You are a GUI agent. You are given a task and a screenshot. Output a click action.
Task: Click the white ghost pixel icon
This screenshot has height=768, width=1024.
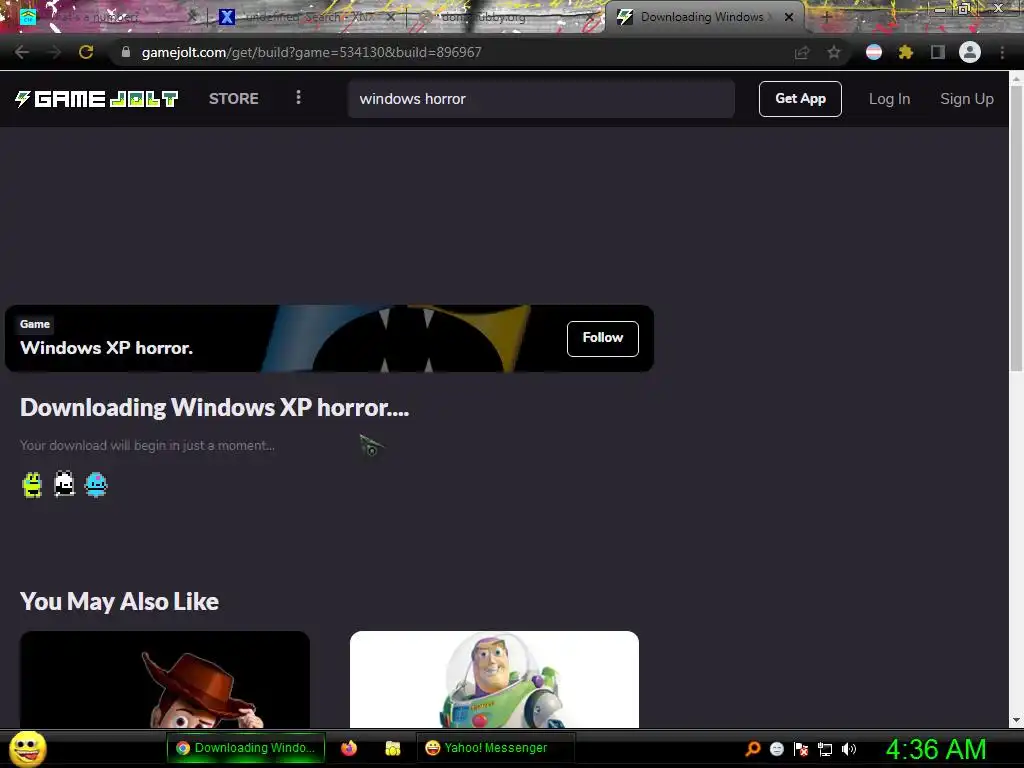click(x=64, y=485)
